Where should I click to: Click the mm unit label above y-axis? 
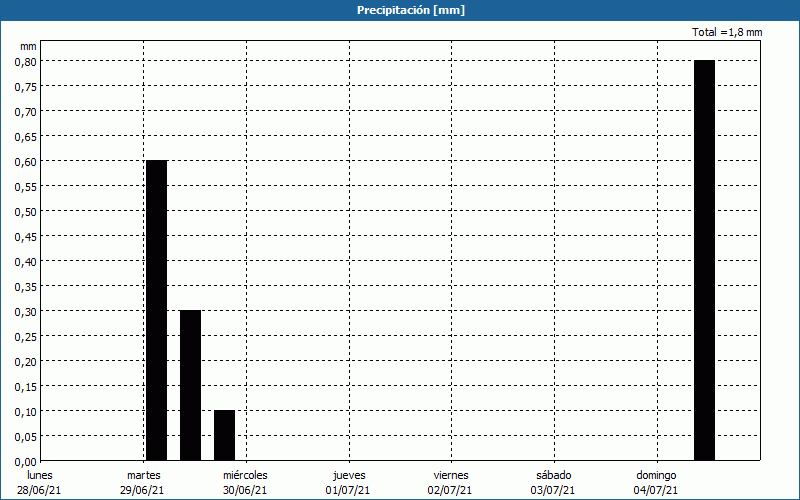click(x=28, y=46)
